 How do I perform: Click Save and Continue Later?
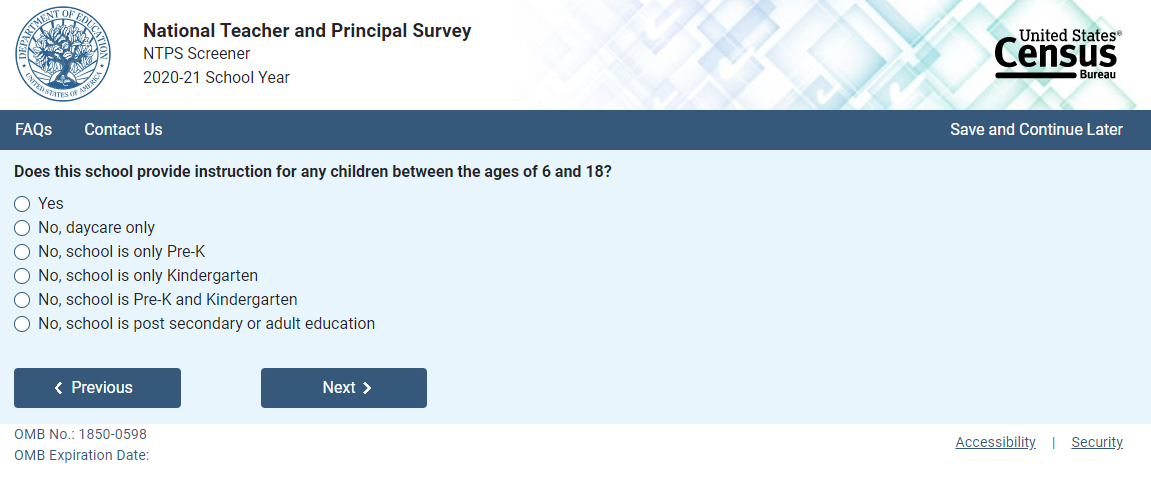tap(1036, 130)
